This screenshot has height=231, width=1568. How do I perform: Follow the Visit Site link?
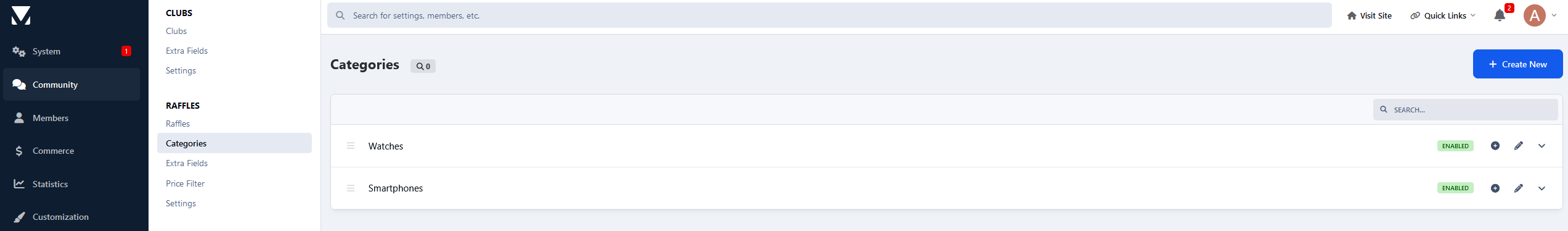click(1369, 15)
